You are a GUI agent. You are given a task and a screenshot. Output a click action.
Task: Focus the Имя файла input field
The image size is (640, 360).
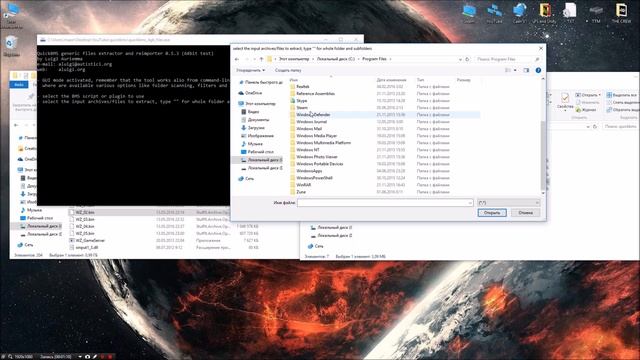(x=385, y=203)
